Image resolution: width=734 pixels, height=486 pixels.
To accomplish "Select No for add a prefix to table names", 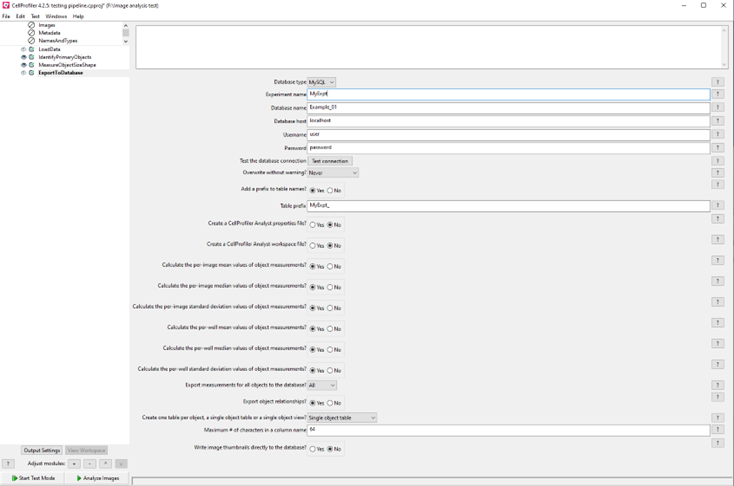I will point(330,191).
